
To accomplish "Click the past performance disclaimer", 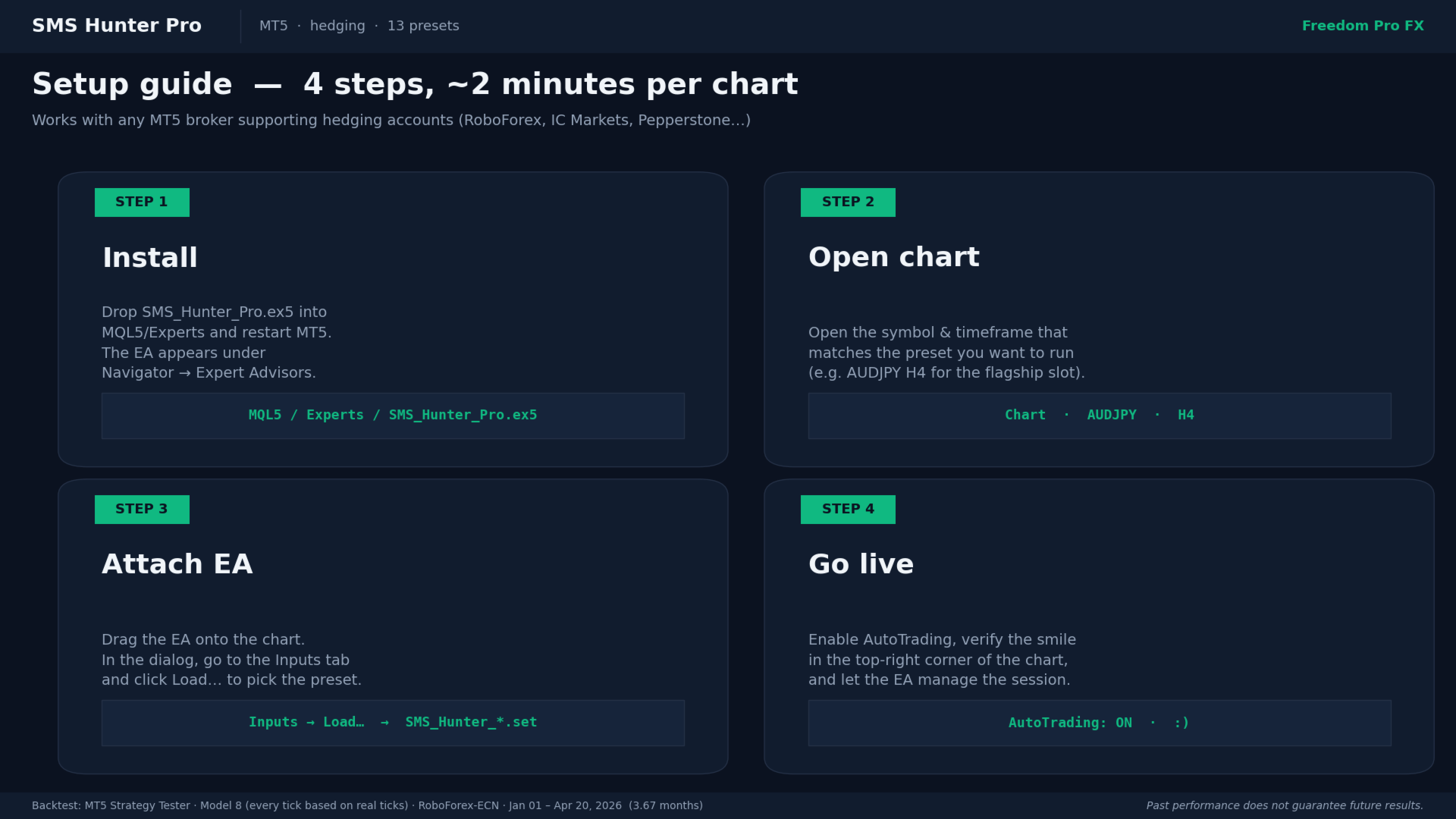I will click(1284, 805).
